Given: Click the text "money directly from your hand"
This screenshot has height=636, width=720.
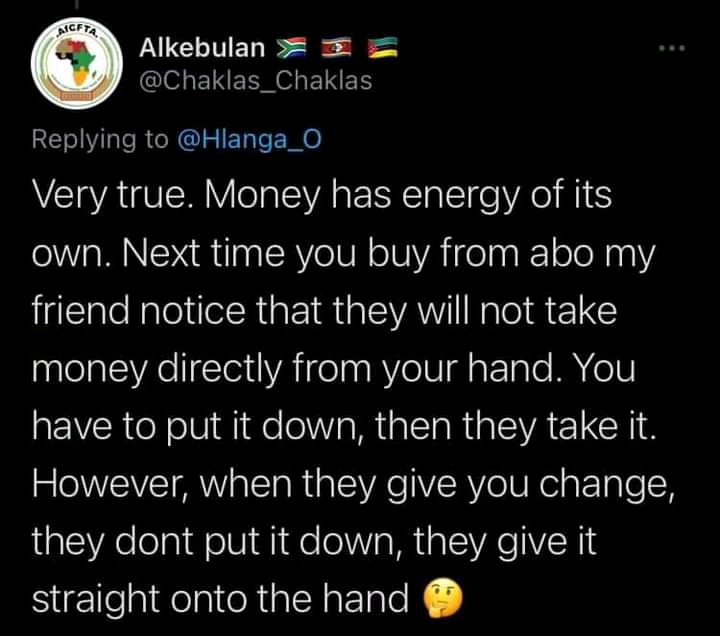Looking at the screenshot, I should pyautogui.click(x=293, y=369).
